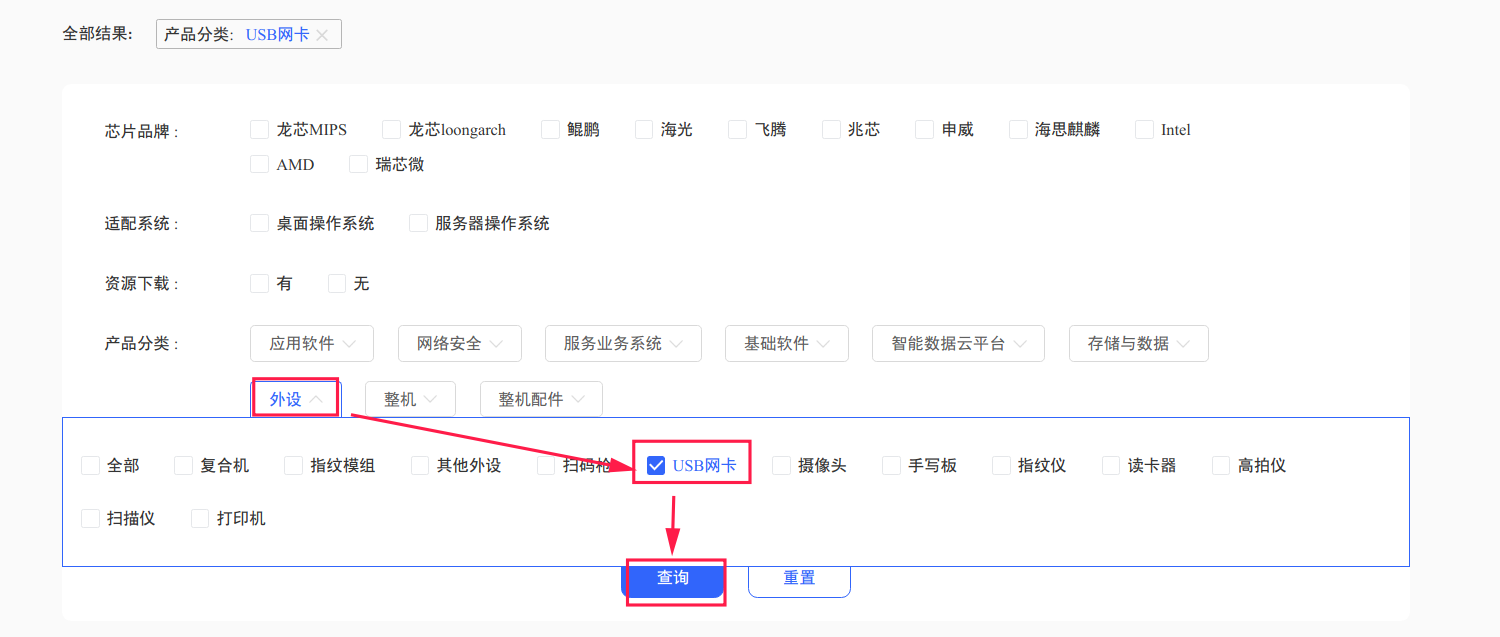Select the 读卡器 checkbox
Viewport: 1500px width, 637px height.
1111,465
